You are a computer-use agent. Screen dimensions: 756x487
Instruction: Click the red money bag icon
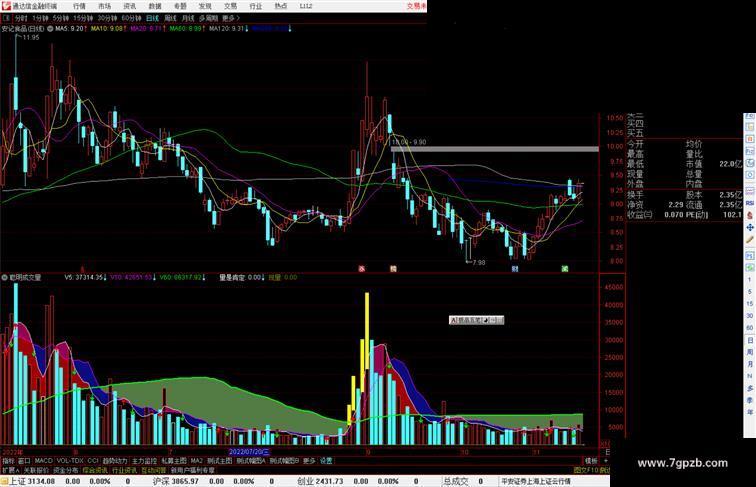750,215
